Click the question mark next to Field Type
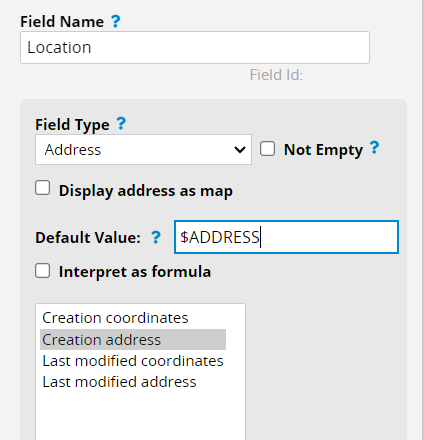The height and width of the screenshot is (440, 424). pos(121,124)
